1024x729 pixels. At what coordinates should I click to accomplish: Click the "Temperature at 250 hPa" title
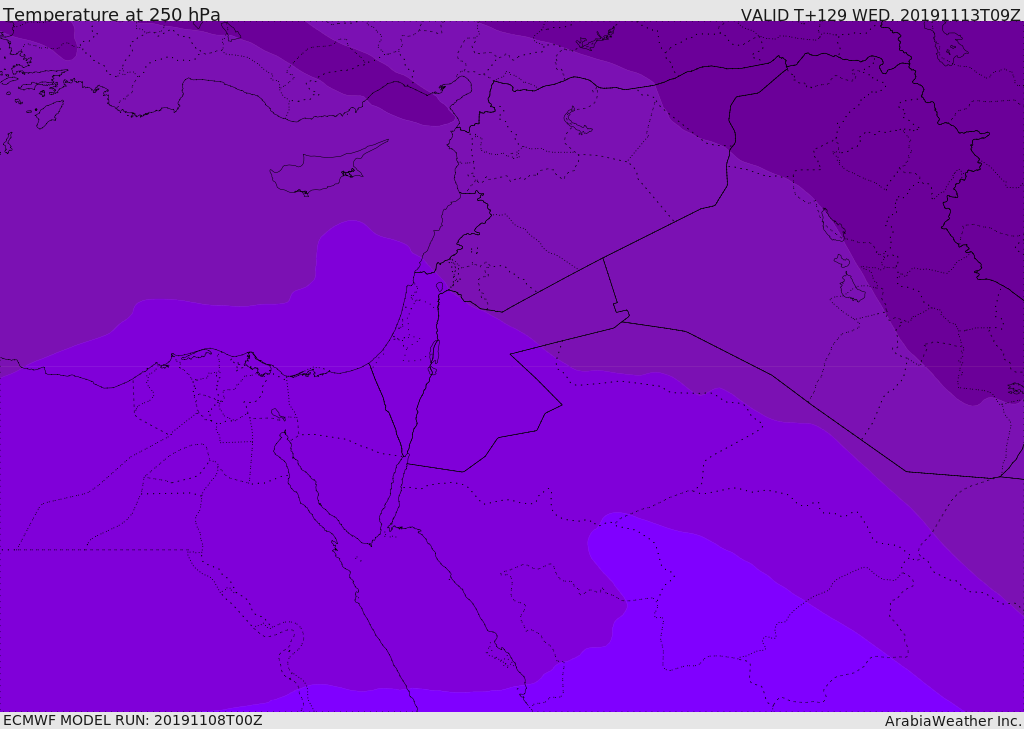[x=111, y=15]
